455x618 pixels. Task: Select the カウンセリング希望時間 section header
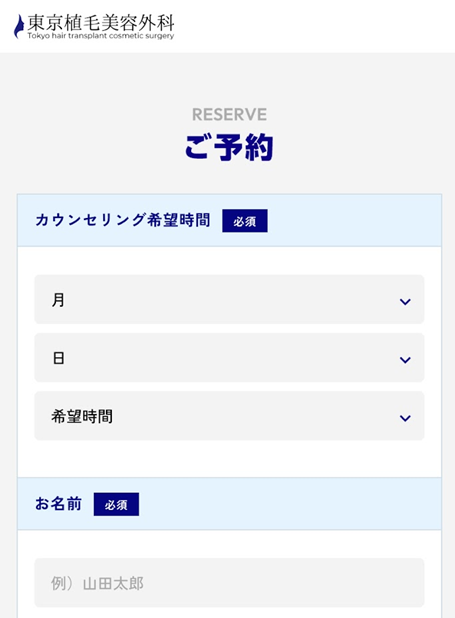coord(122,220)
